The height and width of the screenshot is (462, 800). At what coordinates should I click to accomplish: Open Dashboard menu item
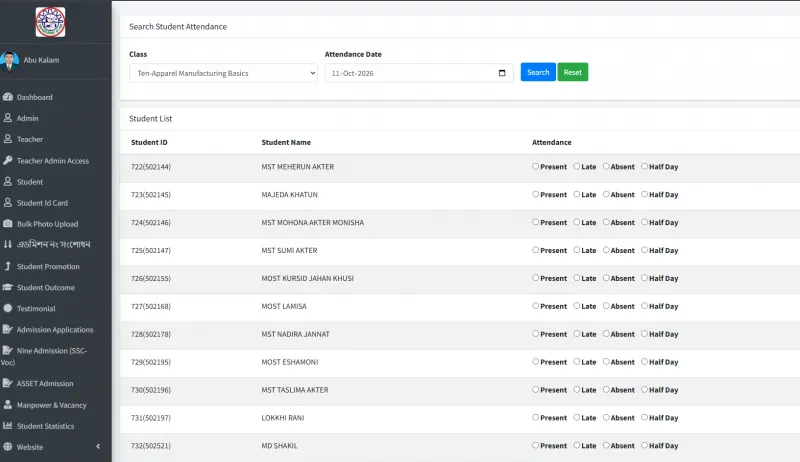tap(35, 97)
